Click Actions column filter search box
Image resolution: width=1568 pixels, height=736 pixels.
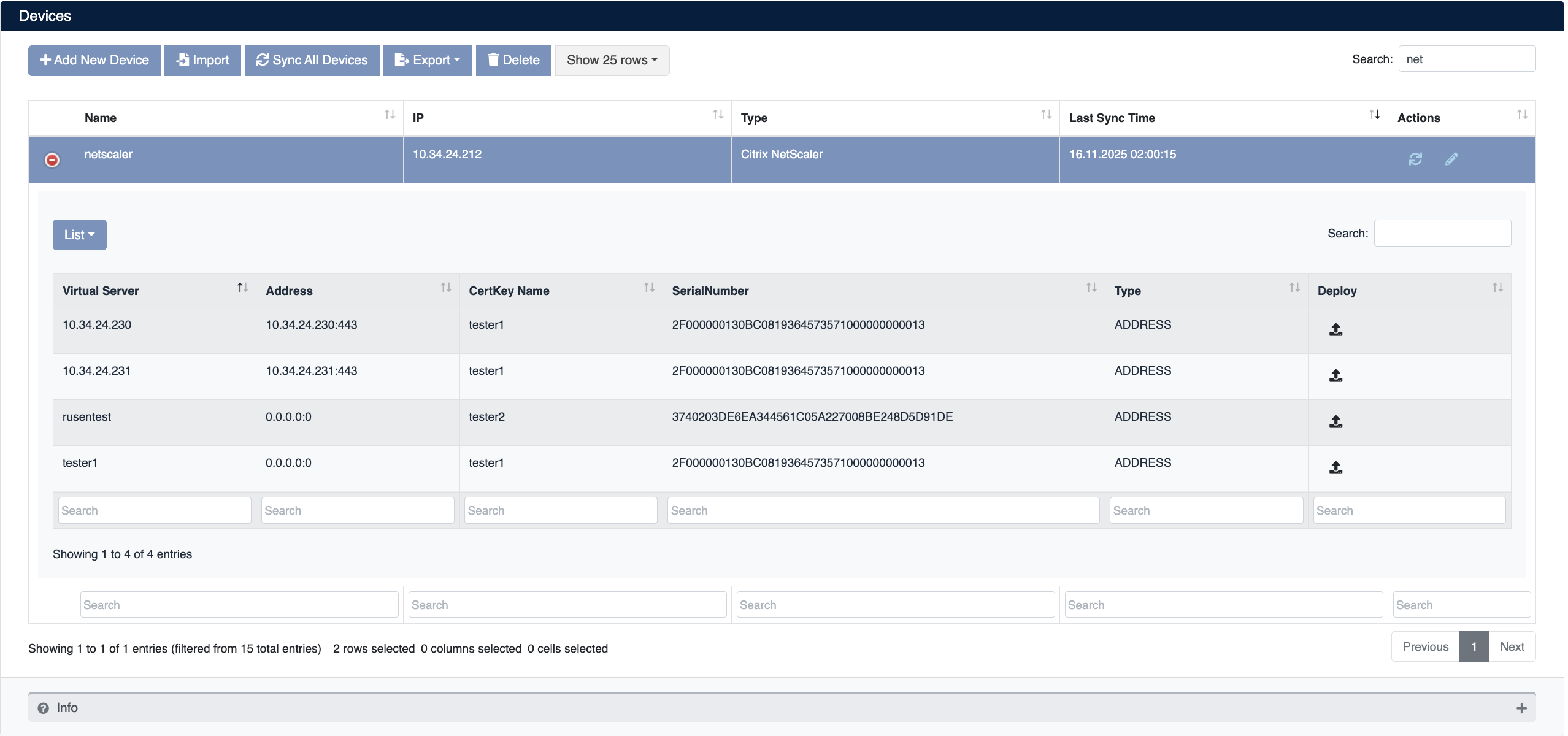point(1462,605)
